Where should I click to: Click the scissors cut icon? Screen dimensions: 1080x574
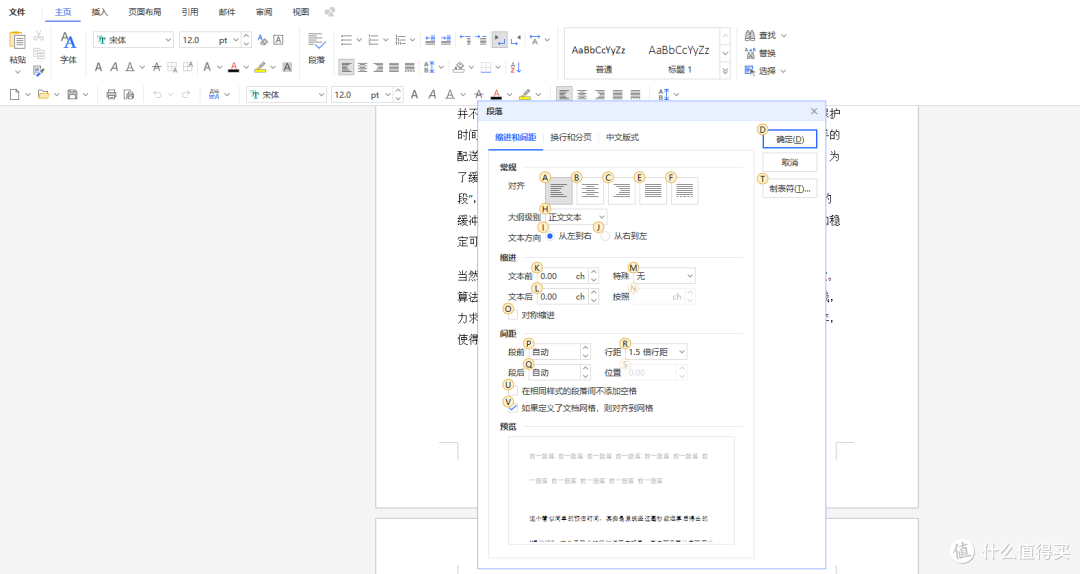39,35
